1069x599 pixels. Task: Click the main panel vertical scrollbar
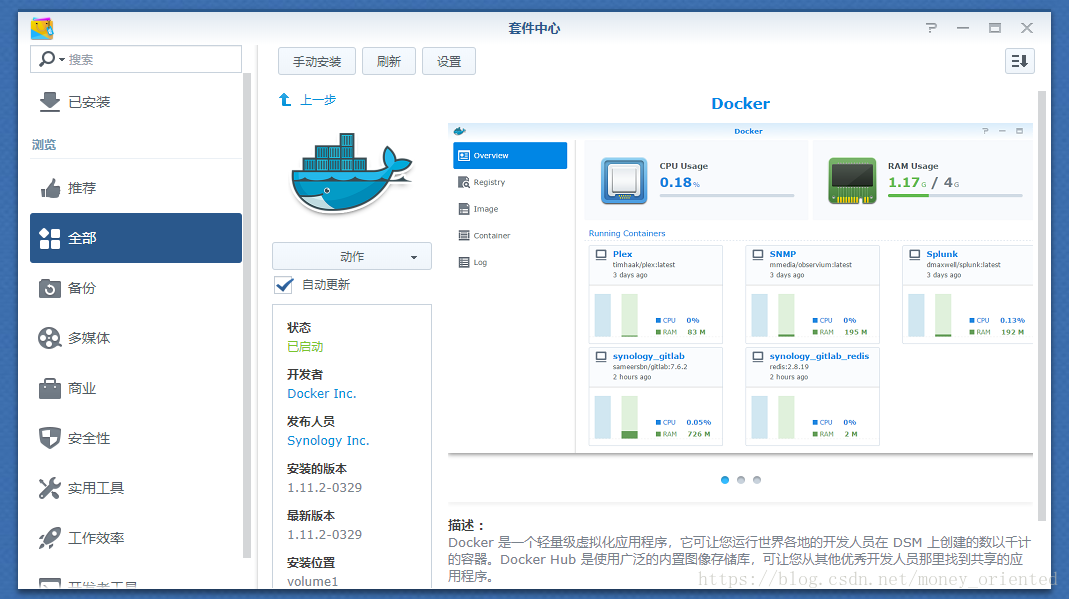coord(1041,306)
